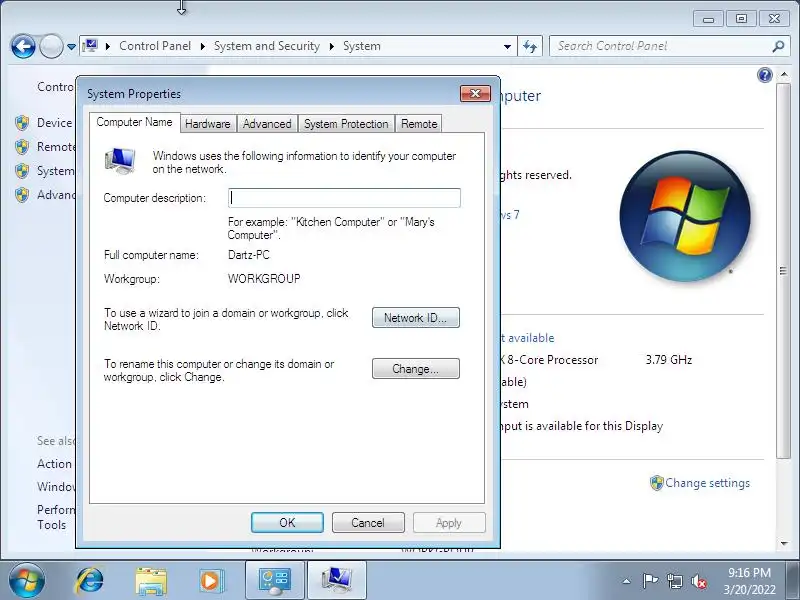
Task: Click the computer icon in address bar
Action: coord(90,46)
